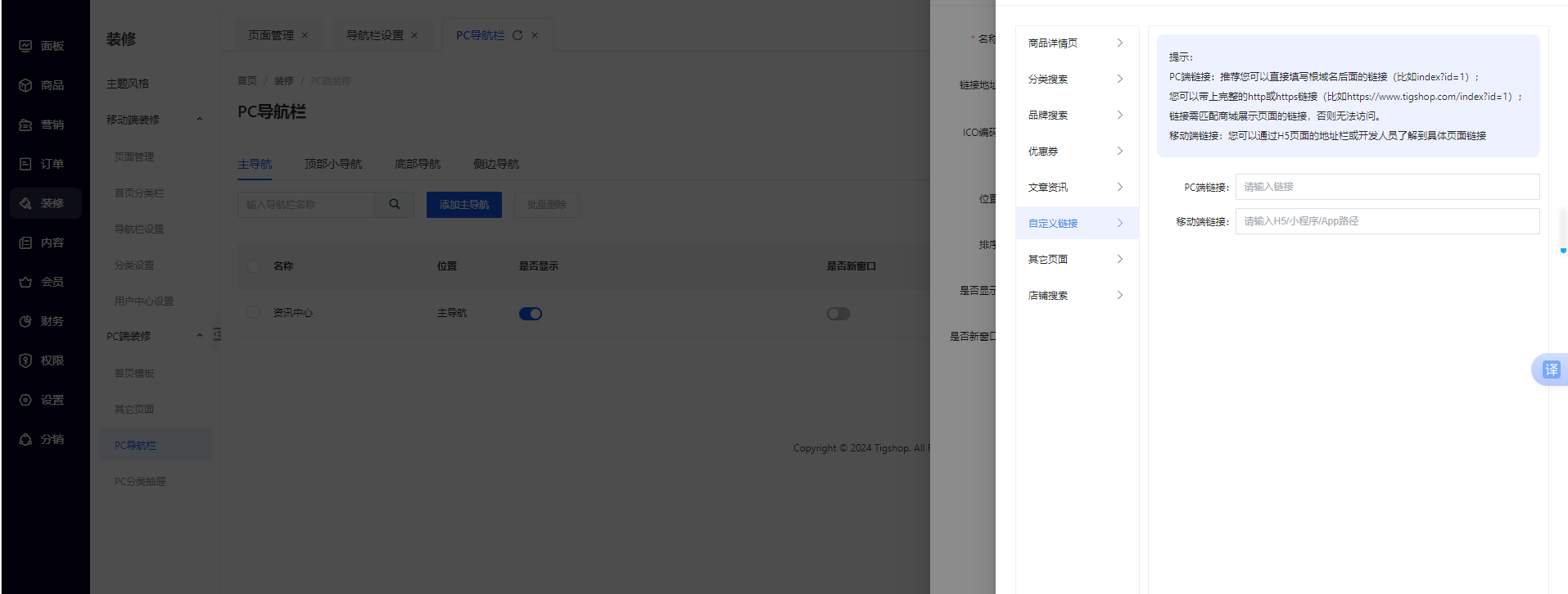The image size is (1568, 594).
Task: Open the 页面管理 page tab
Action: 271,35
